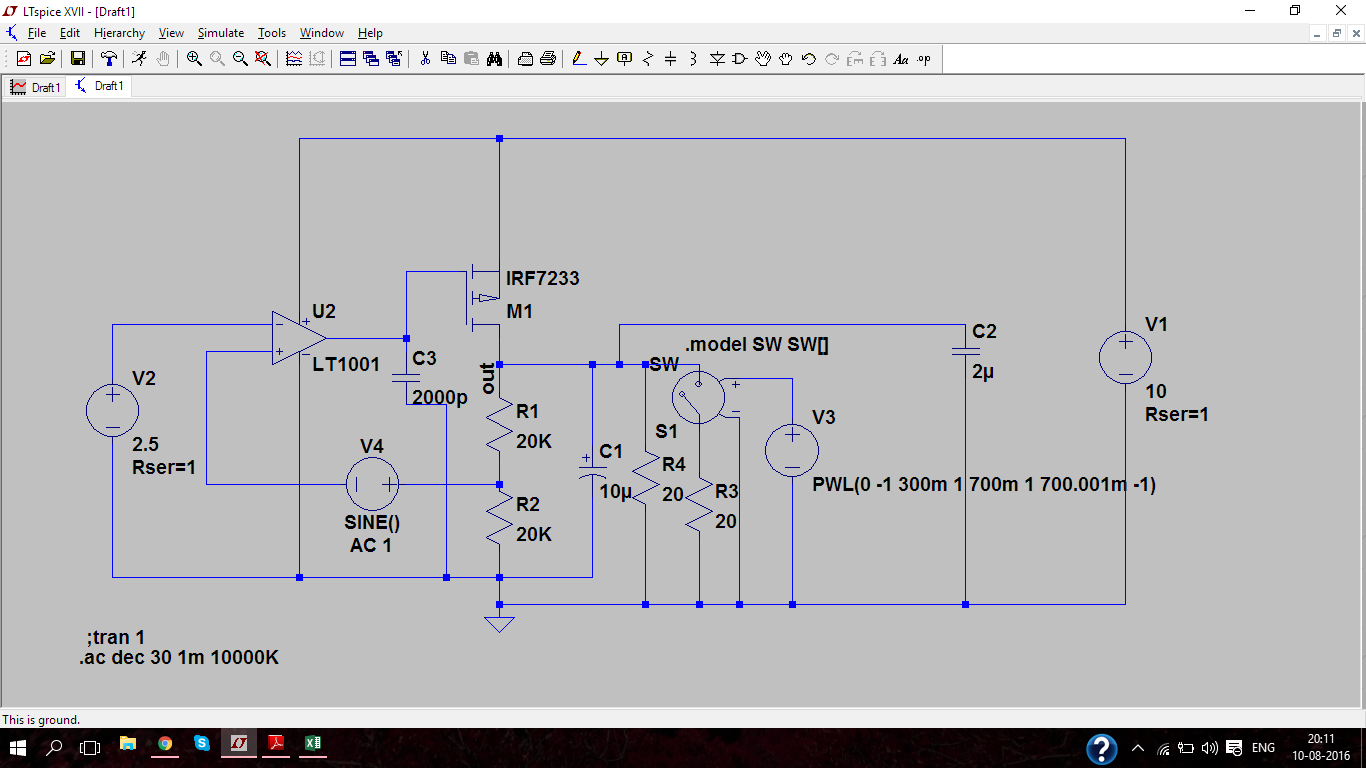Open Chrome from the taskbar
This screenshot has width=1366, height=768.
pyautogui.click(x=165, y=744)
